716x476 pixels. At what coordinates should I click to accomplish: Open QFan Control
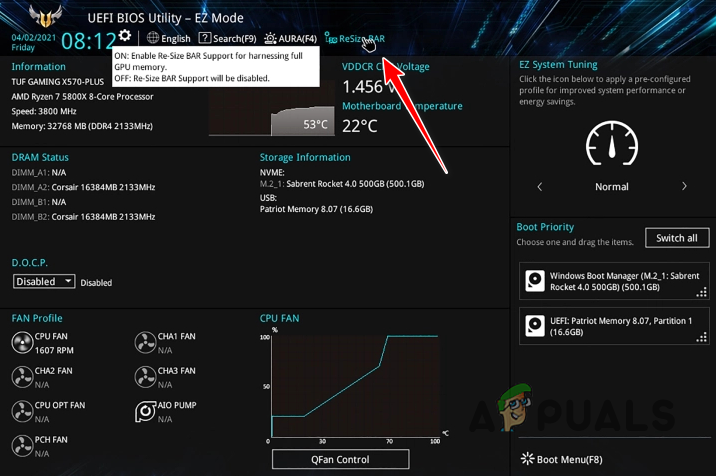(340, 459)
